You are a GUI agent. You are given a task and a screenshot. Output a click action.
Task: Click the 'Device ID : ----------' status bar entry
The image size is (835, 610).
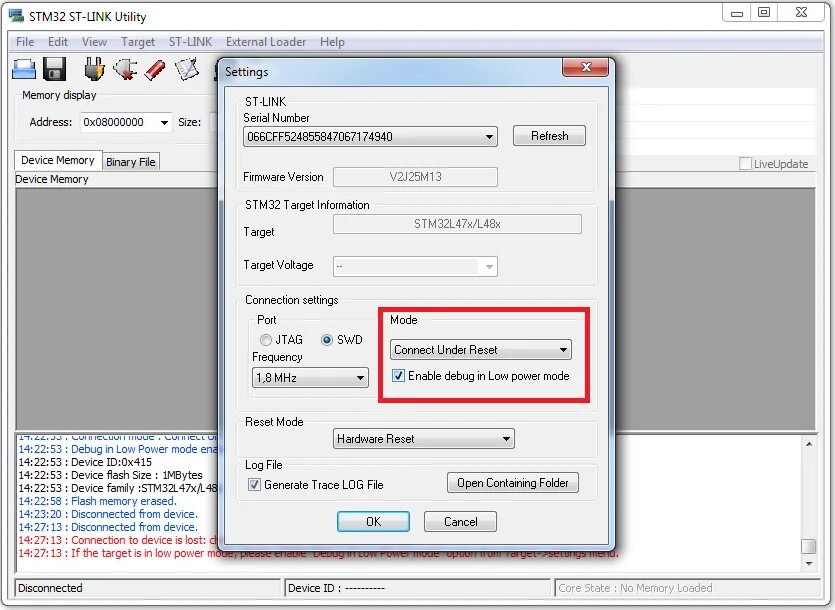[336, 588]
